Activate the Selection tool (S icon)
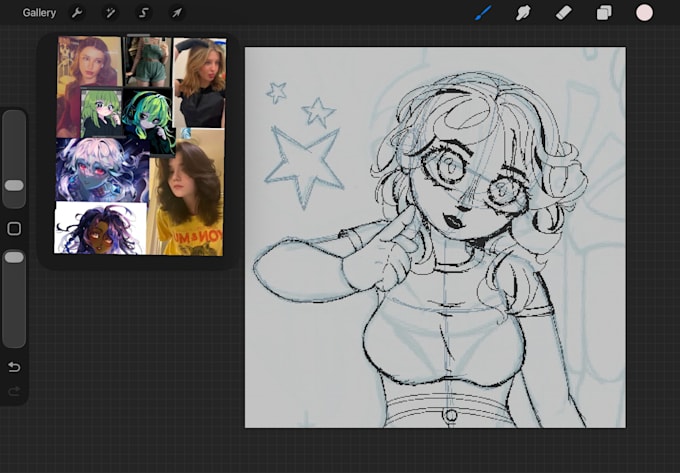The width and height of the screenshot is (680, 473). (143, 13)
